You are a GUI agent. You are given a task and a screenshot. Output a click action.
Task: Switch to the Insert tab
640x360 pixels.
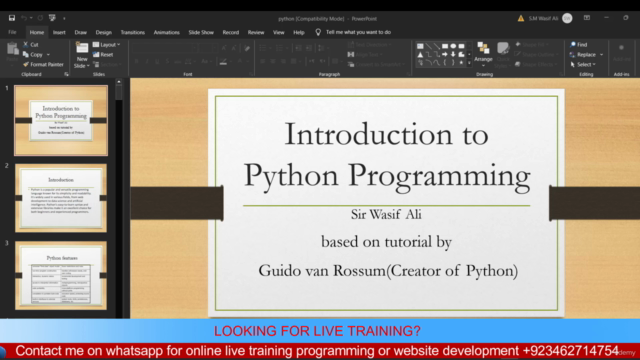(59, 32)
